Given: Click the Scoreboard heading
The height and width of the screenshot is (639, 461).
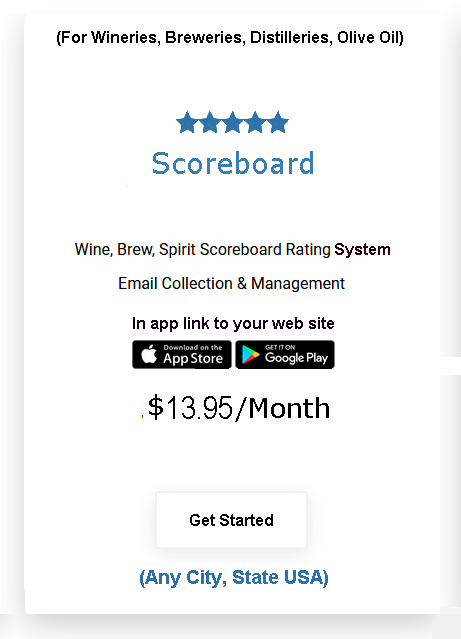Looking at the screenshot, I should 233,163.
